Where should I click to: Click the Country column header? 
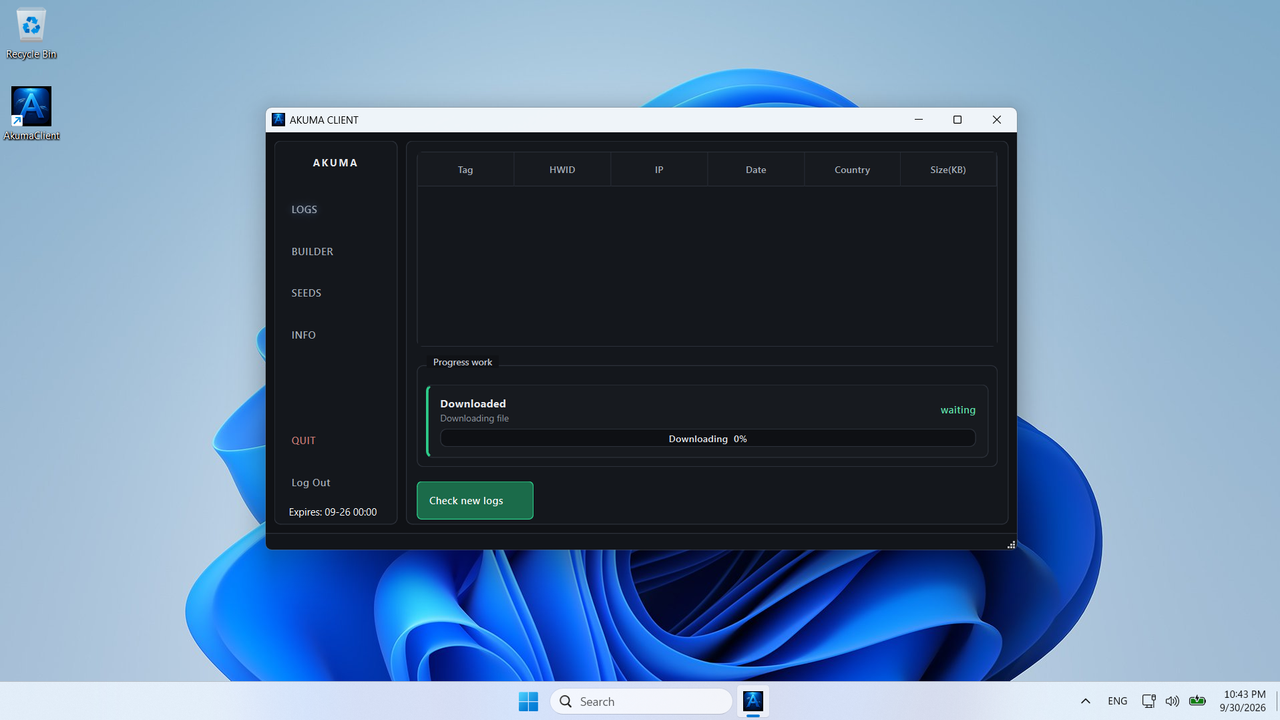click(852, 170)
